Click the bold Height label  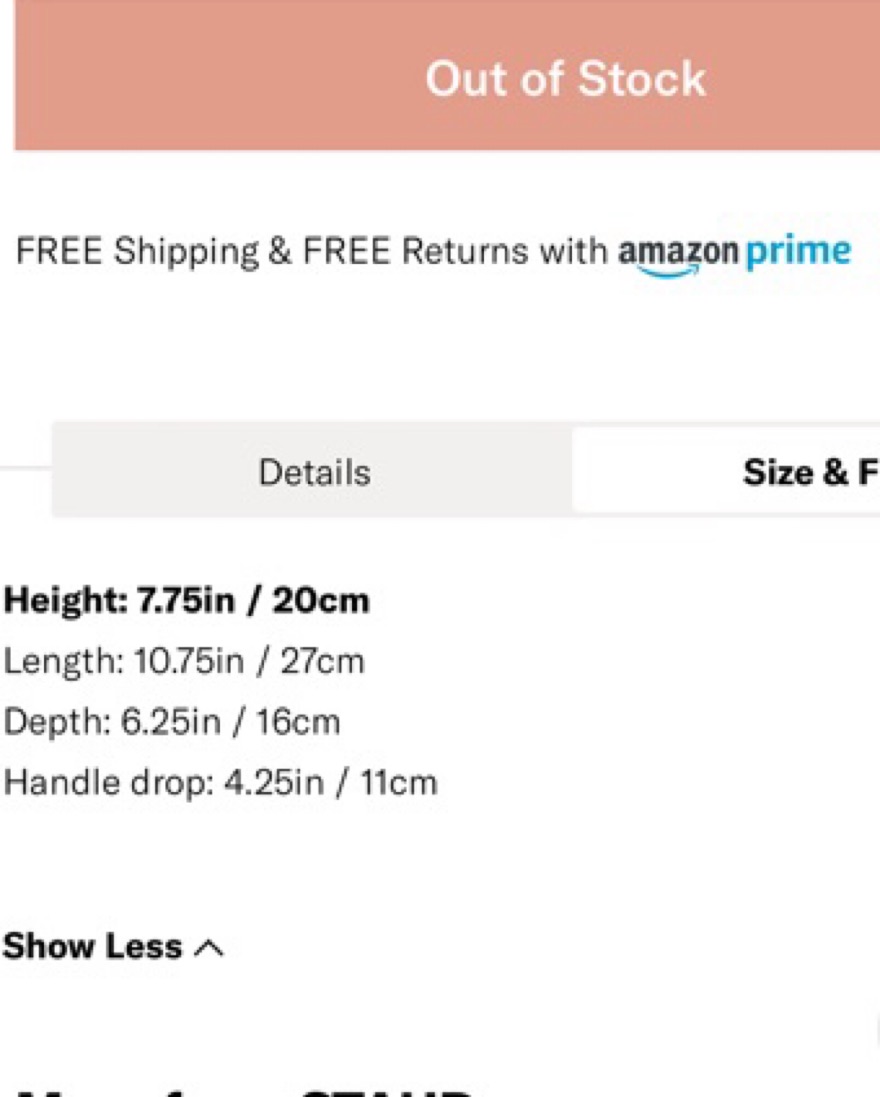click(x=62, y=601)
